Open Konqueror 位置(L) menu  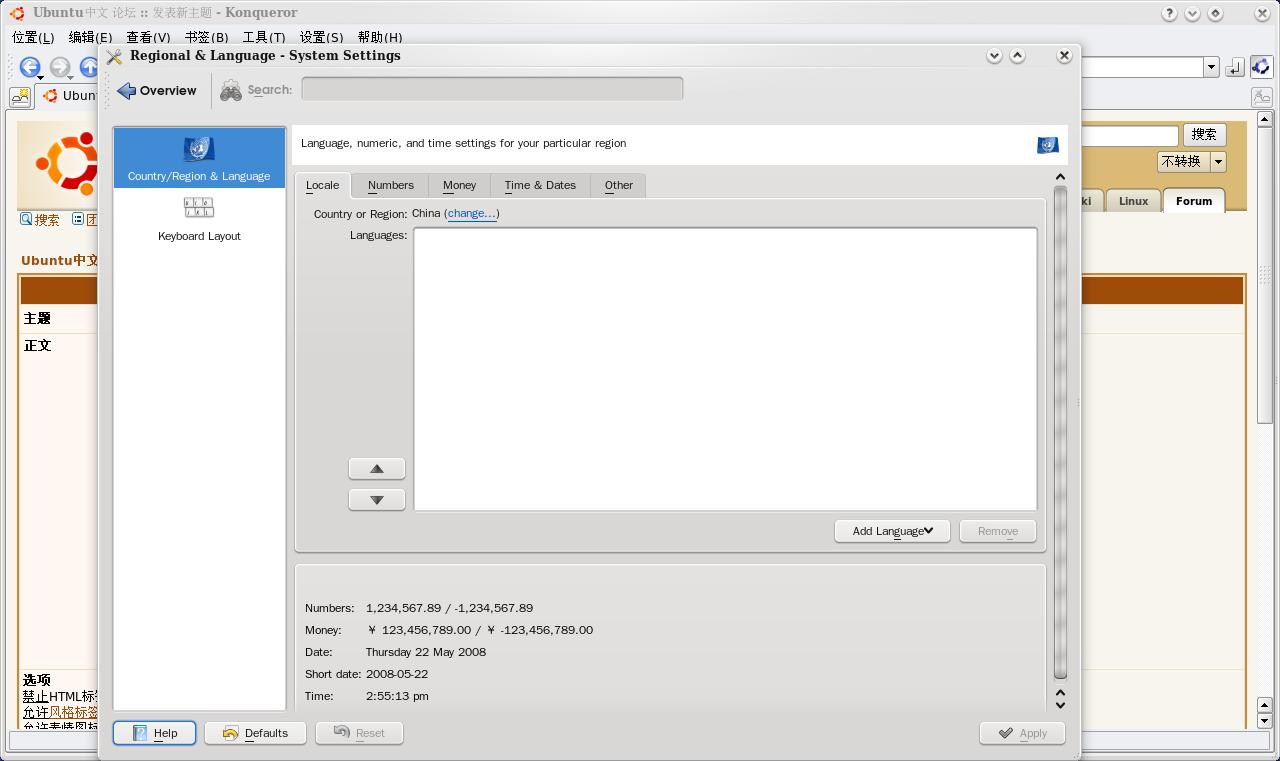[x=33, y=37]
